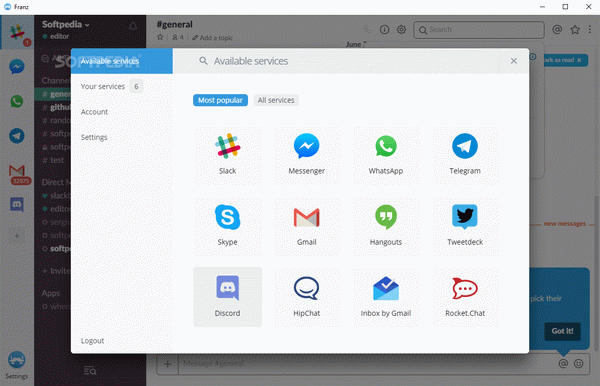Screen dimensions: 600x386
Task: Add the Inbox by Gmail service
Action: click(386, 297)
